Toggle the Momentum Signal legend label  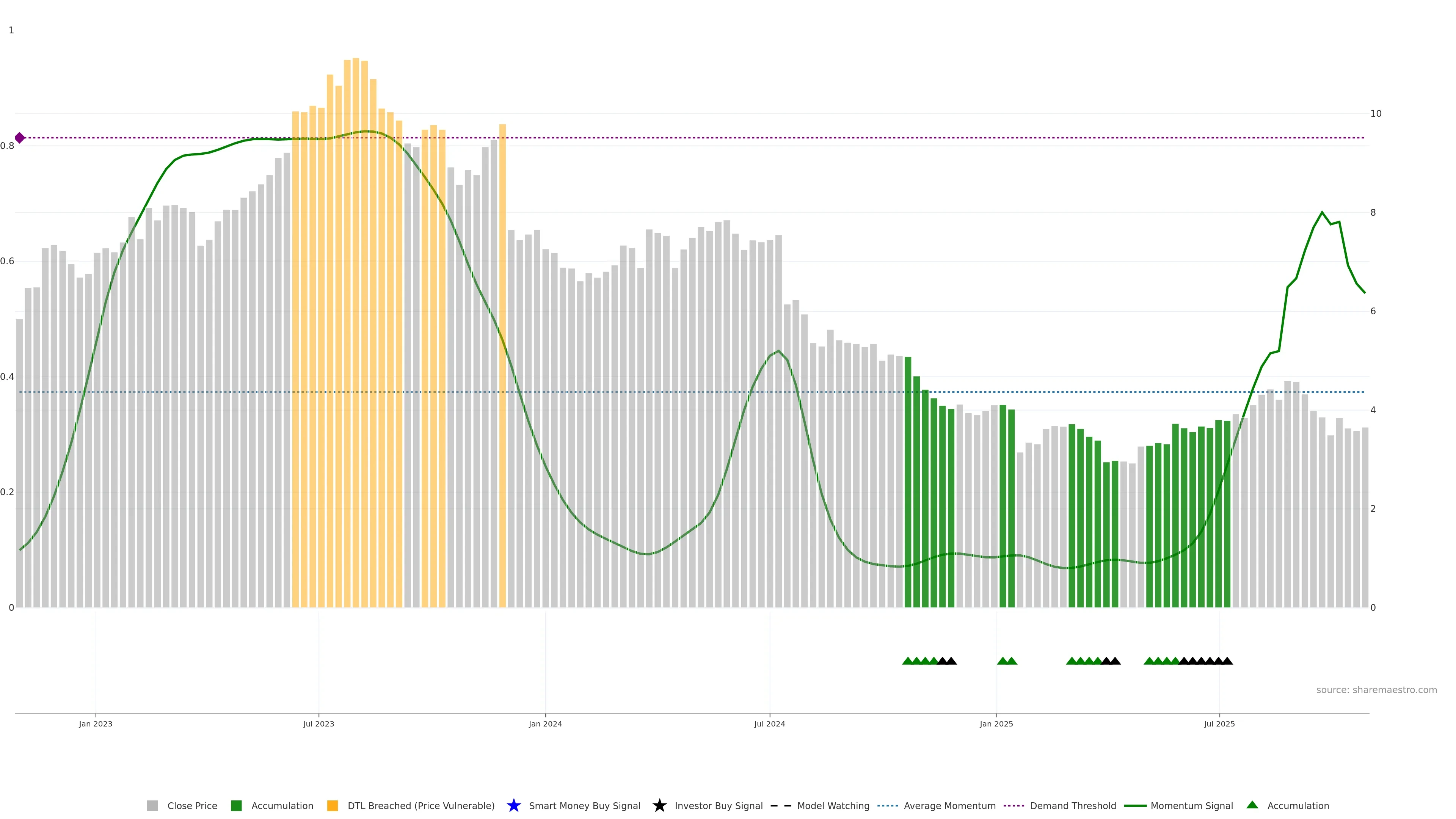(x=1191, y=805)
